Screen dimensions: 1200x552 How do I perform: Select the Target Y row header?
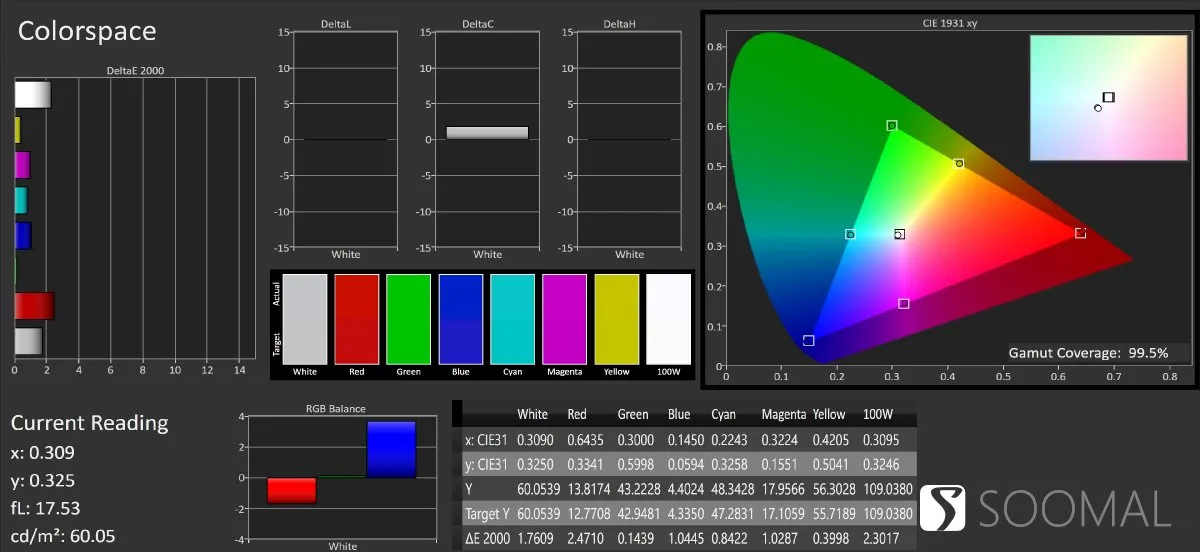tap(487, 514)
